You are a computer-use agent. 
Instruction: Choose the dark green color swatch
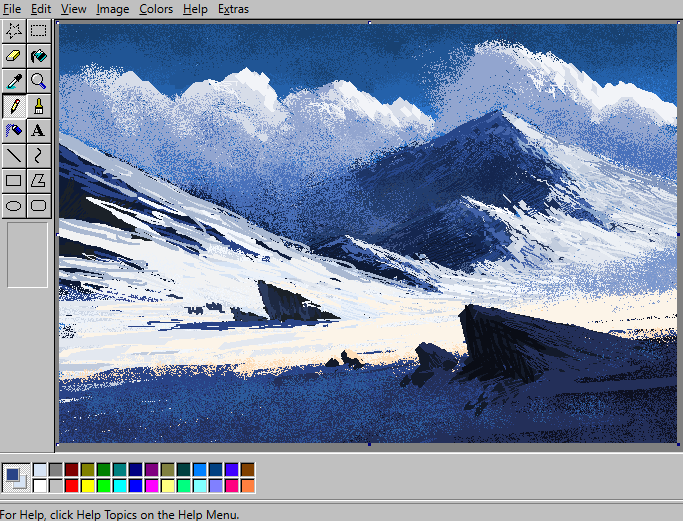coord(104,470)
